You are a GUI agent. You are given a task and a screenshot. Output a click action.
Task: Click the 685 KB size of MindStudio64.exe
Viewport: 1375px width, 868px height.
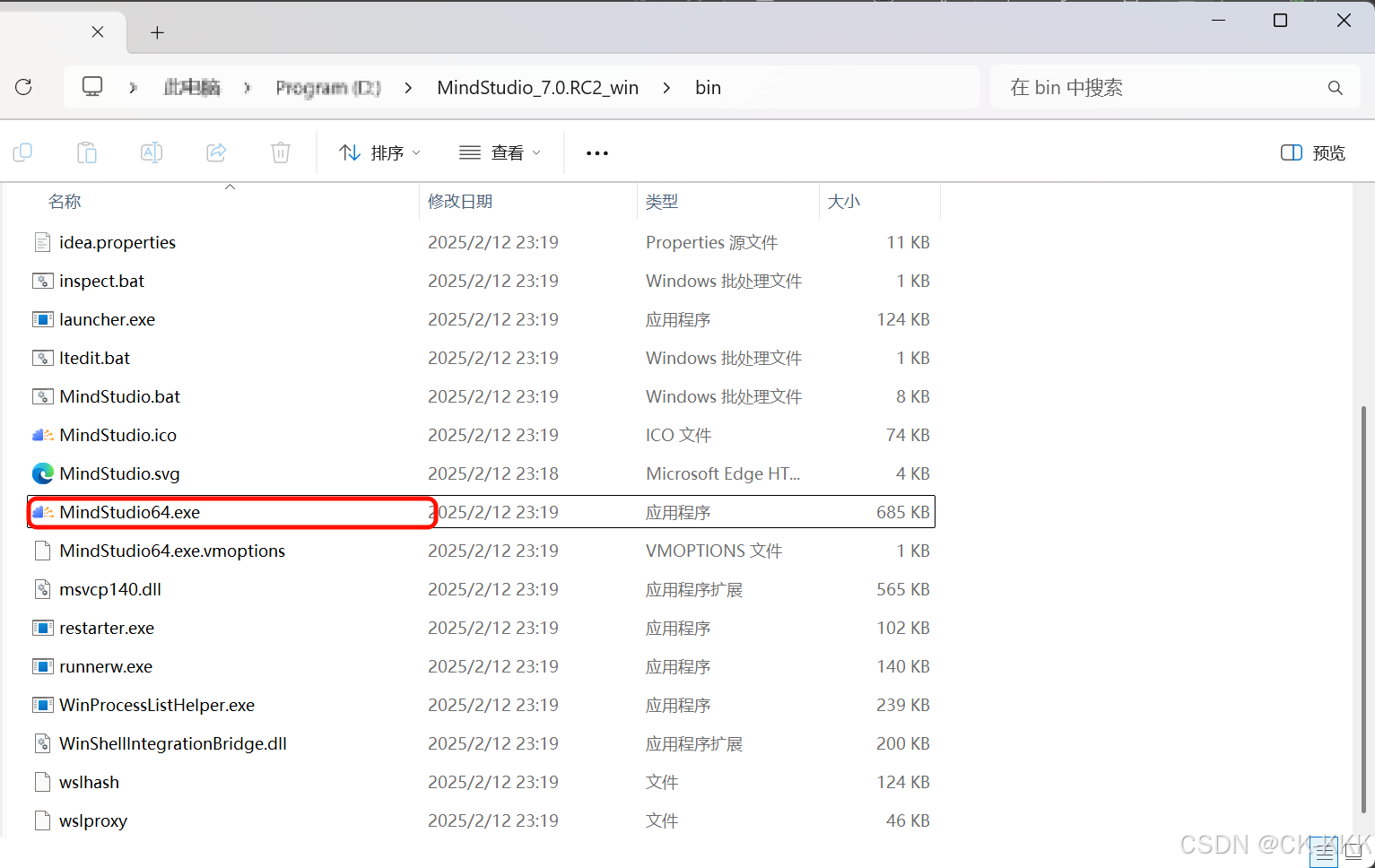(x=903, y=512)
